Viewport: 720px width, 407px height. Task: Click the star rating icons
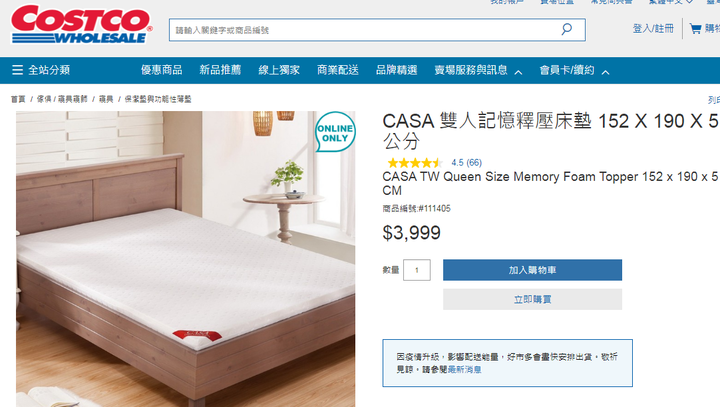(415, 163)
